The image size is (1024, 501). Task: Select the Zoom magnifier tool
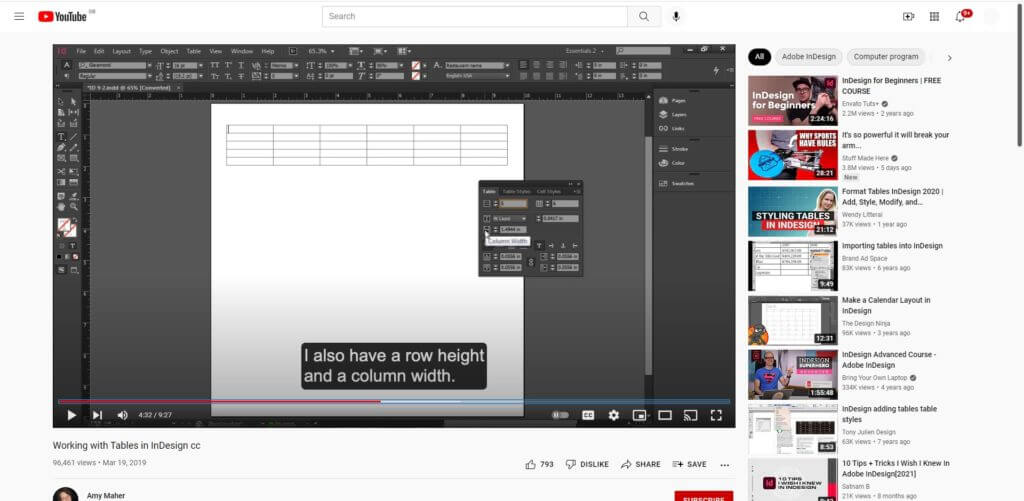click(x=73, y=206)
